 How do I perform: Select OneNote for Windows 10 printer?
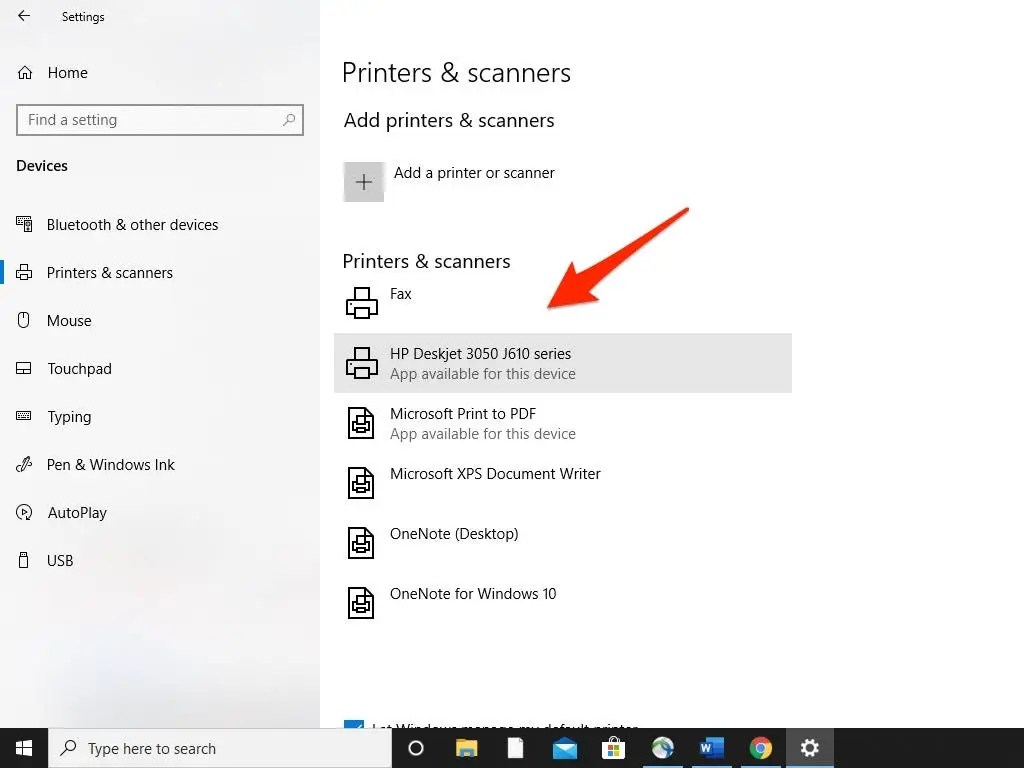pos(562,603)
